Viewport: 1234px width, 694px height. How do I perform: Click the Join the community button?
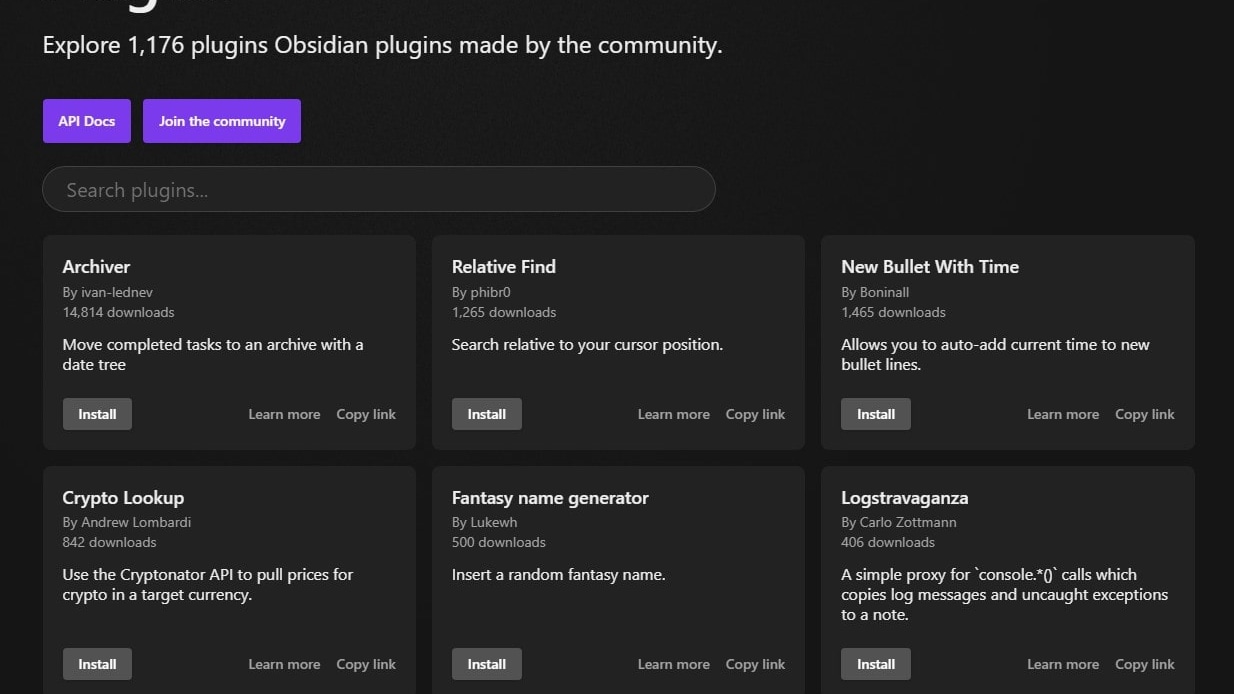(221, 120)
